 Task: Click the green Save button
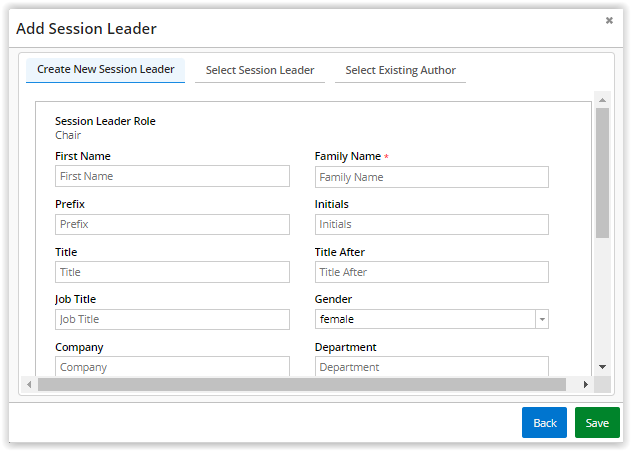click(597, 422)
